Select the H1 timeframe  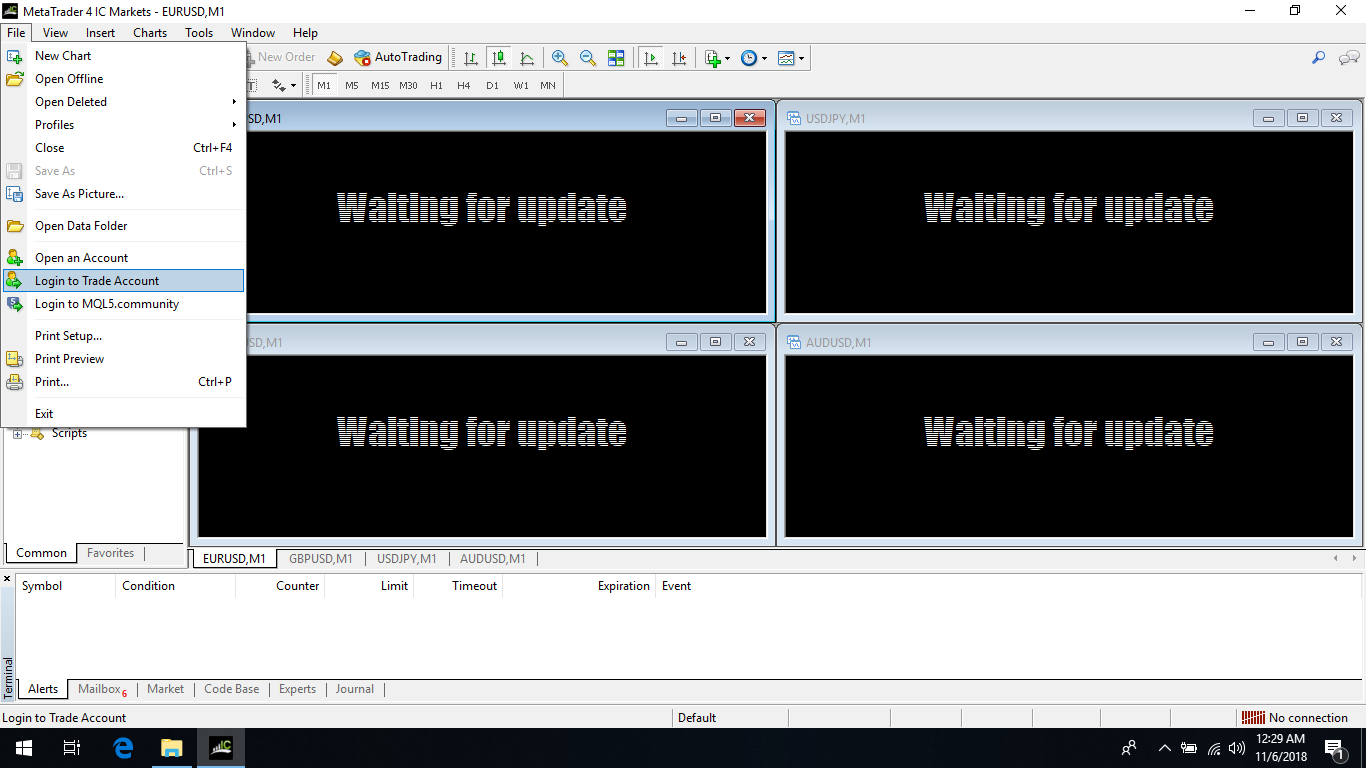[436, 86]
